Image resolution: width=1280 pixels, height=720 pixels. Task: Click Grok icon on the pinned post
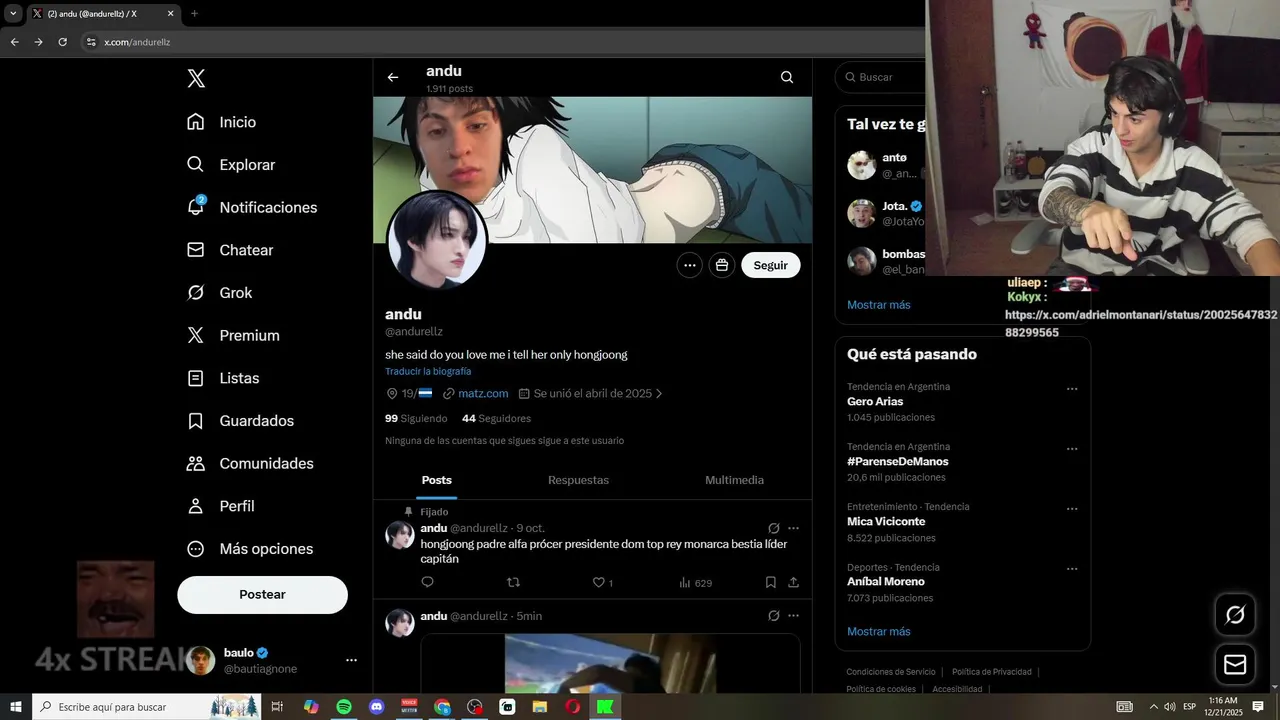(x=774, y=528)
